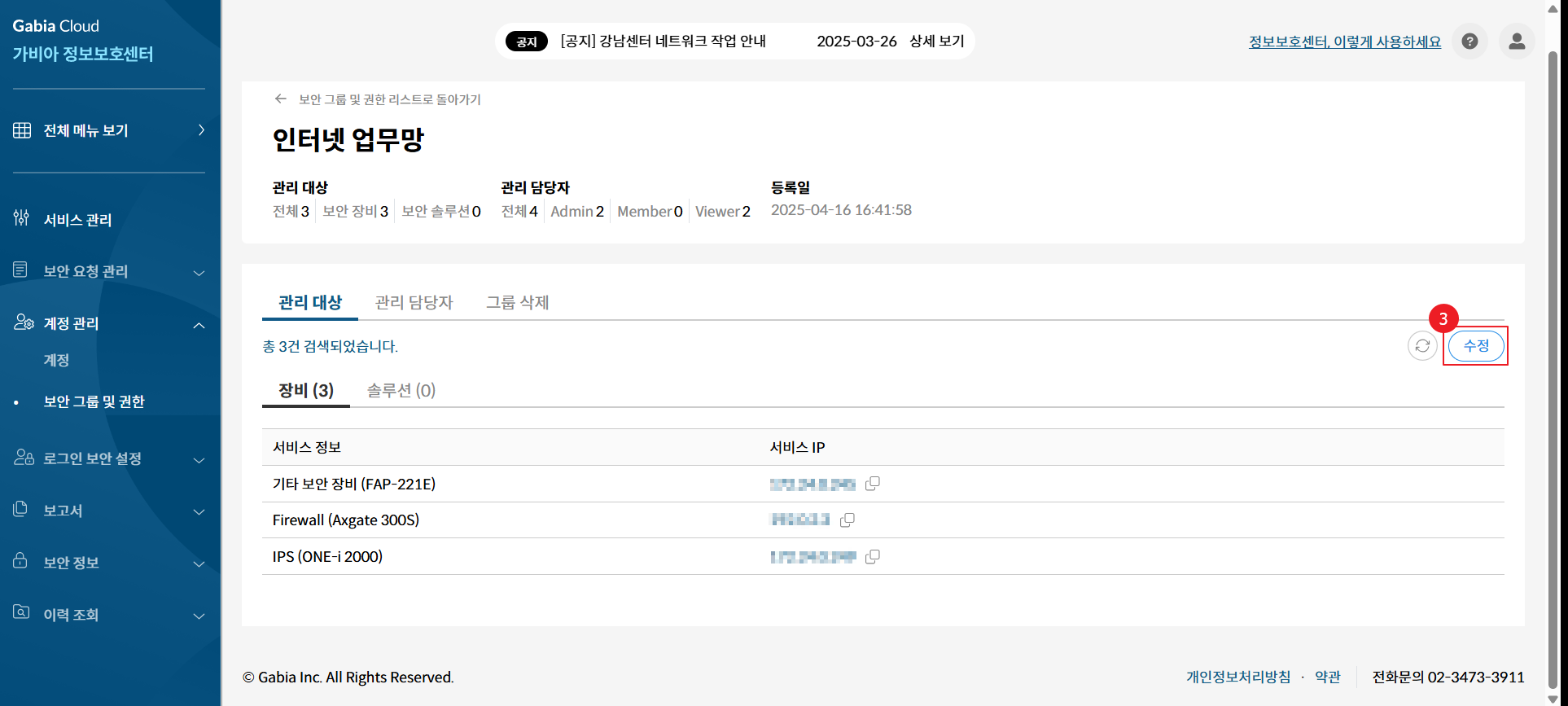
Task: Click the Viewer 2 count
Action: [723, 211]
